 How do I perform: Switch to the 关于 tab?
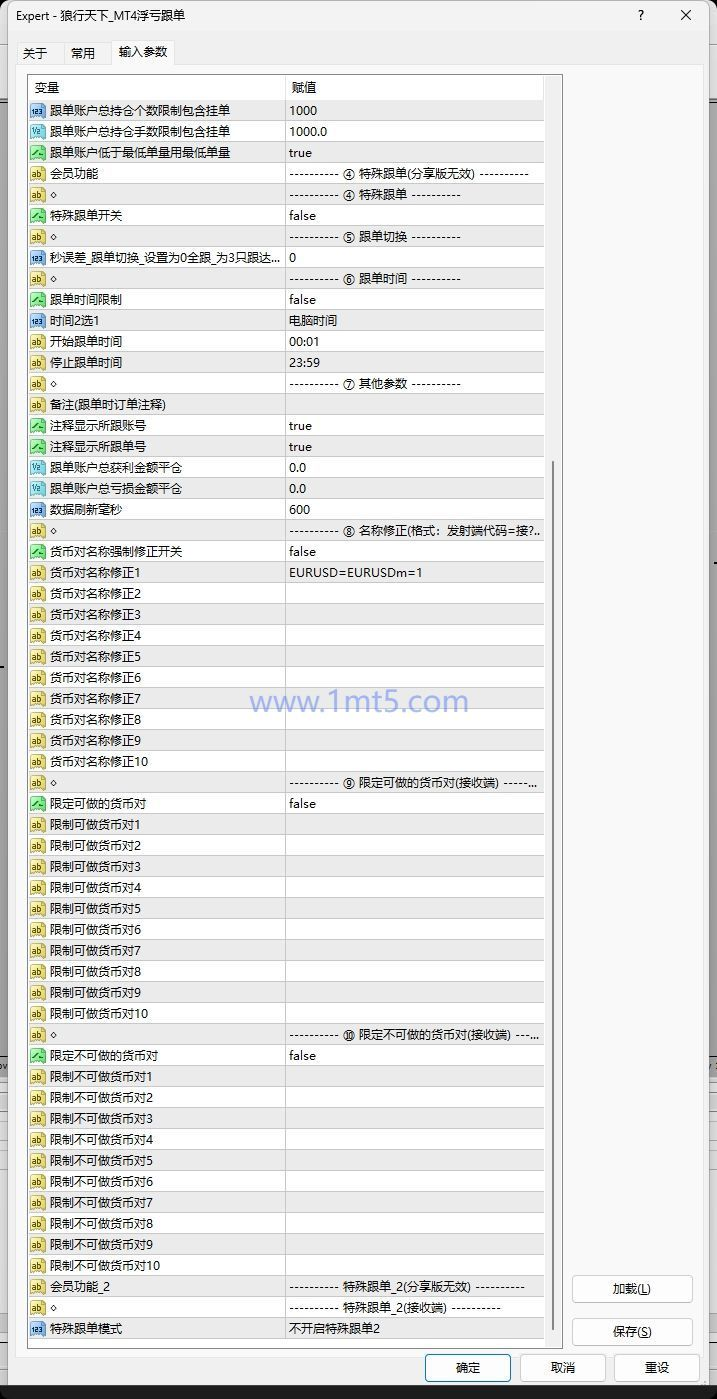click(x=35, y=53)
